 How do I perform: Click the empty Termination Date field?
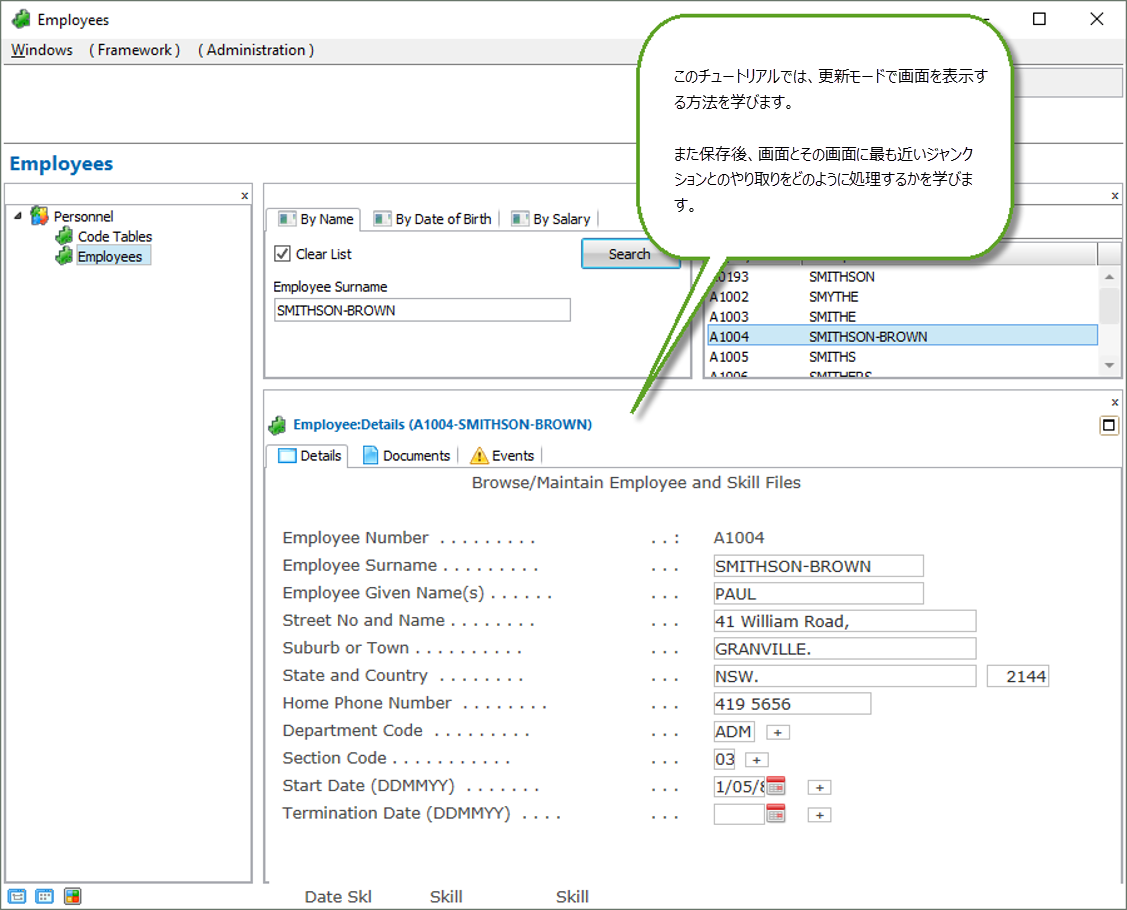740,814
